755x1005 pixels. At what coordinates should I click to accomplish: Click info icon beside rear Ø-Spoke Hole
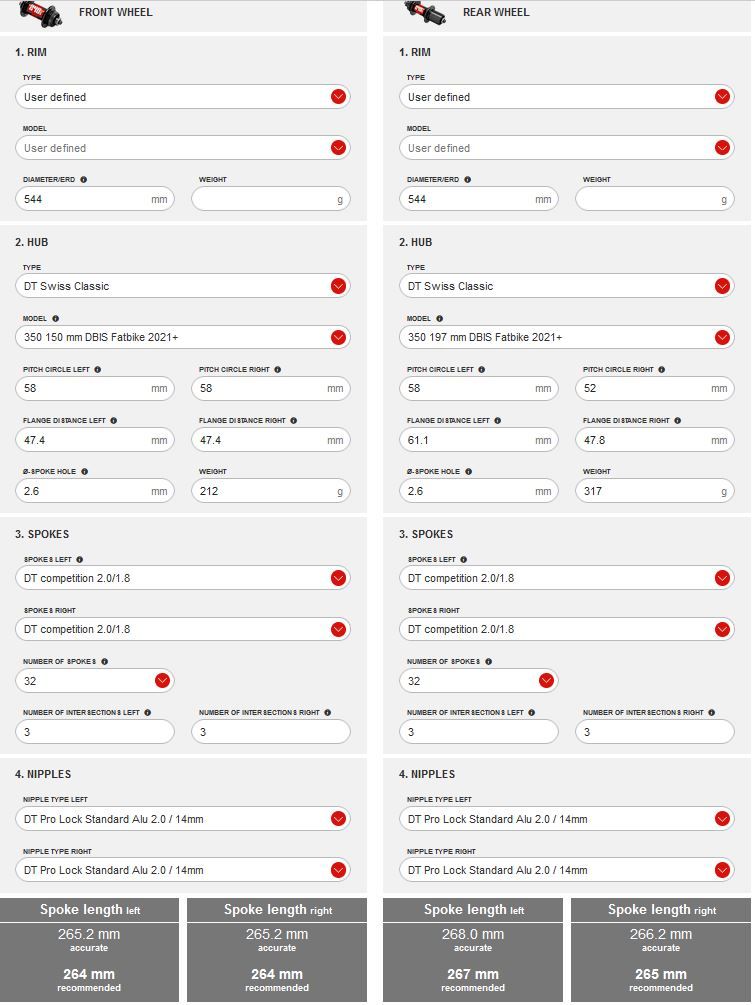pyautogui.click(x=468, y=472)
